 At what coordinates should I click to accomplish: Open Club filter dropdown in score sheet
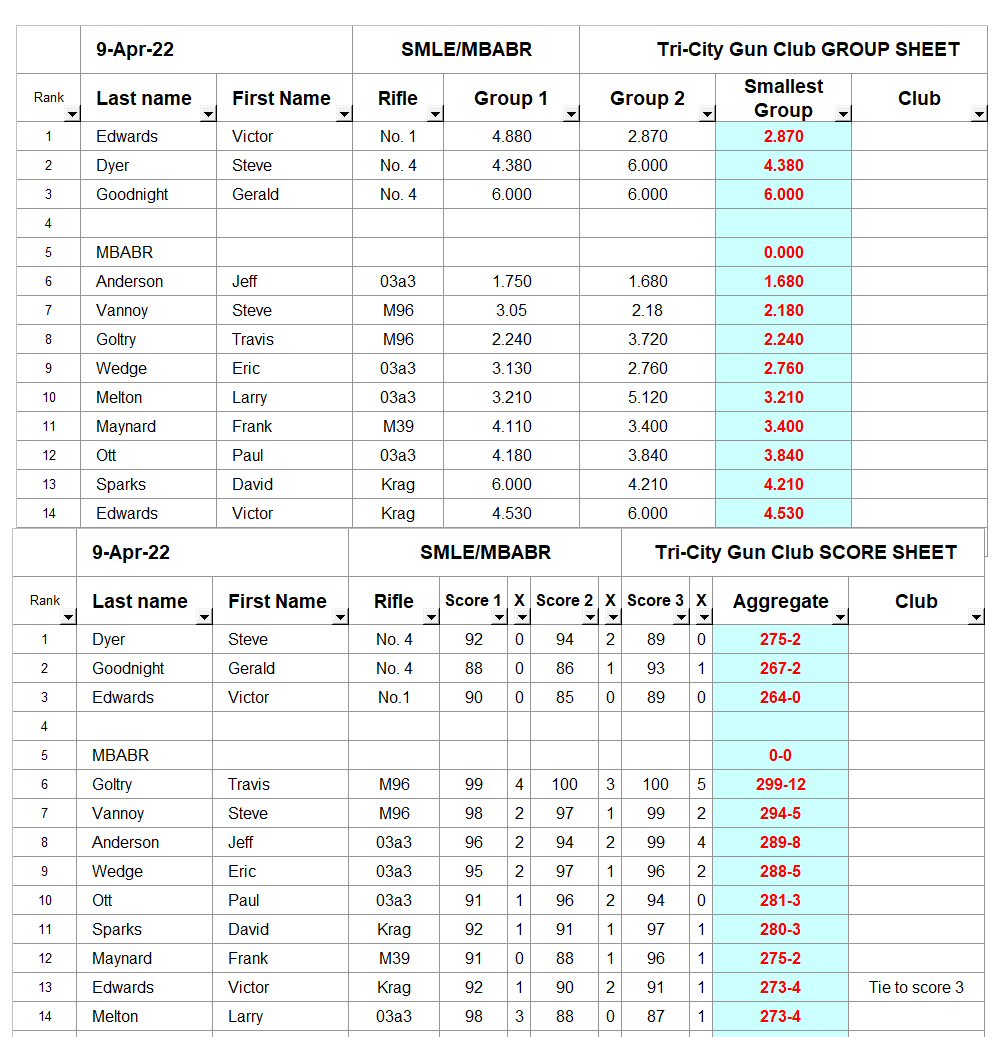coord(975,618)
